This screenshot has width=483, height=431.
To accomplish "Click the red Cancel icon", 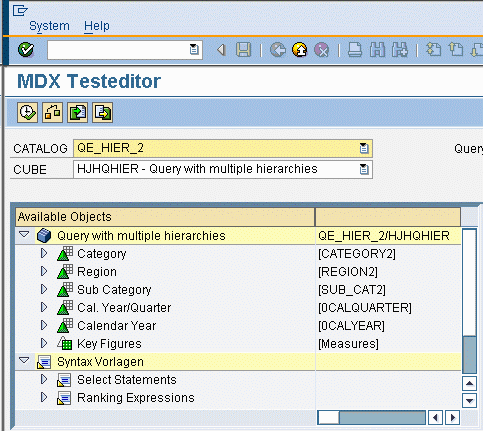I will coord(322,50).
